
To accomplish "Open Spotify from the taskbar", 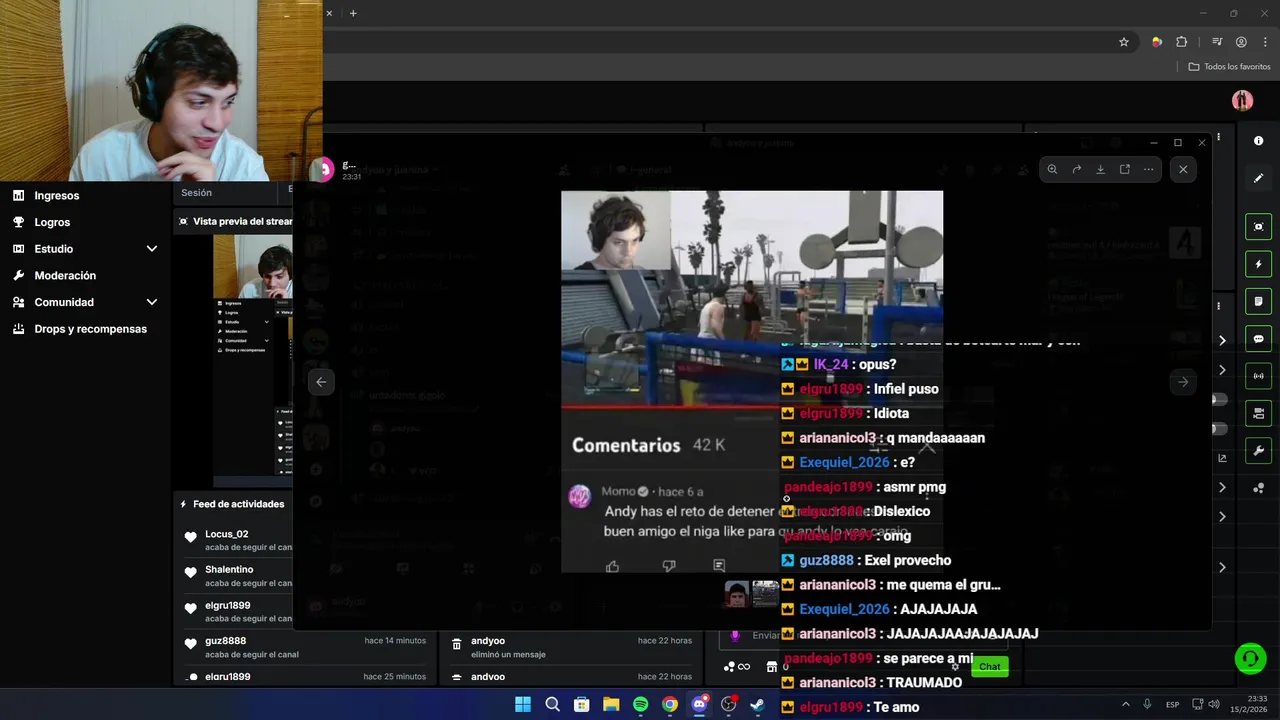I will tap(640, 704).
